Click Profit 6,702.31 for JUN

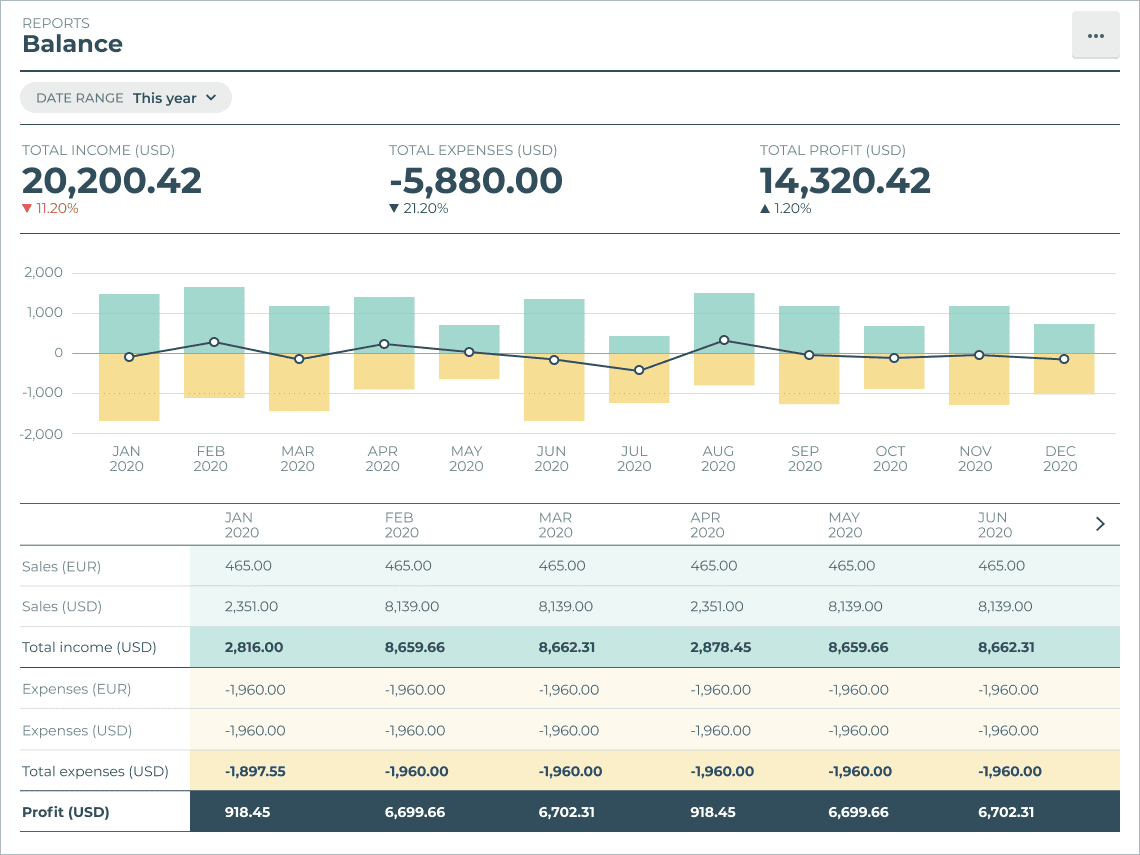tap(1006, 812)
